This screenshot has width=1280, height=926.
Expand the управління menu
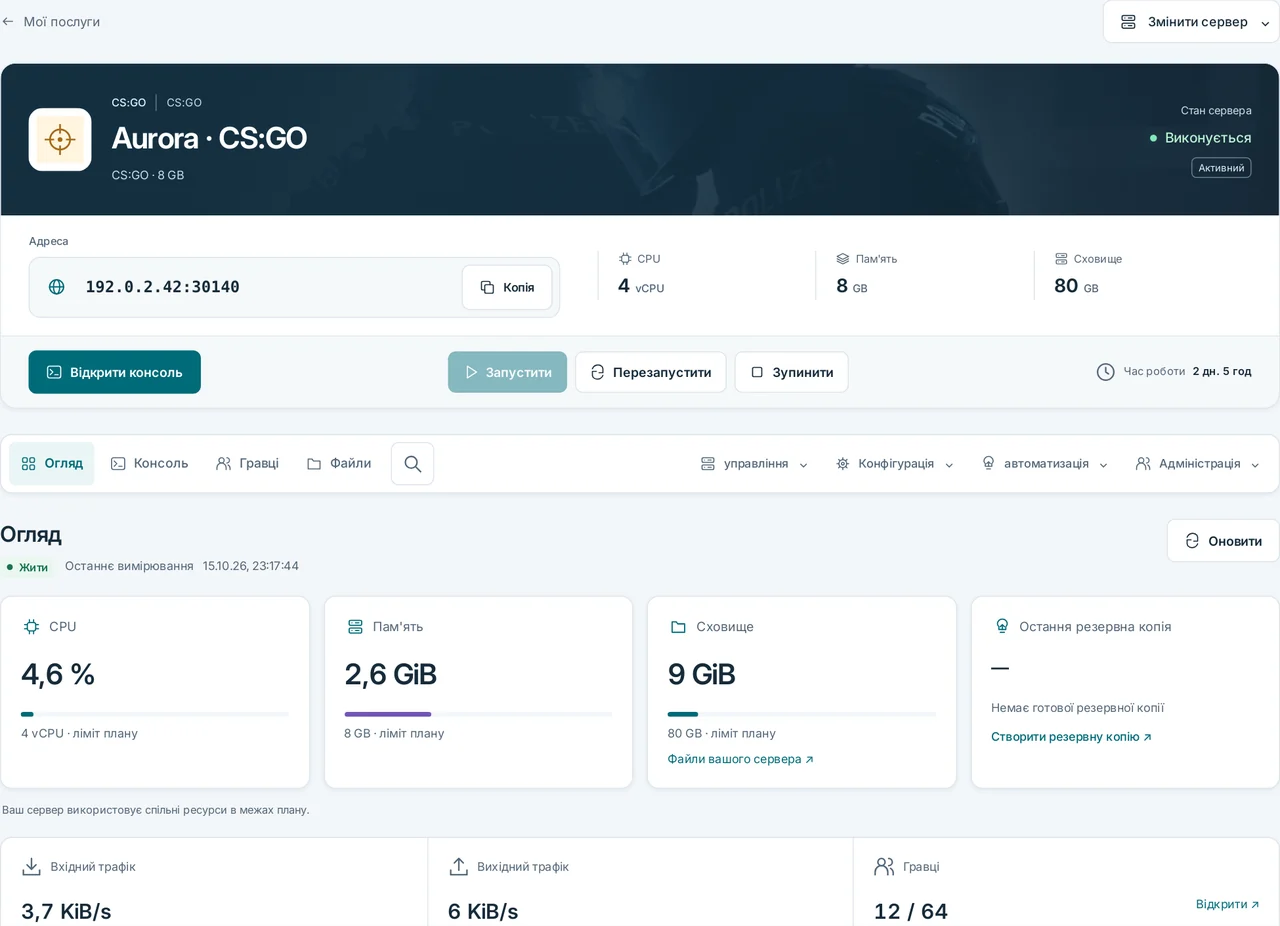(754, 464)
